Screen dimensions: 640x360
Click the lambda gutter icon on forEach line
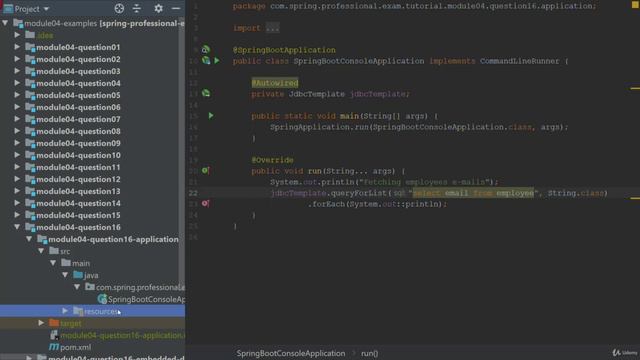(x=206, y=203)
